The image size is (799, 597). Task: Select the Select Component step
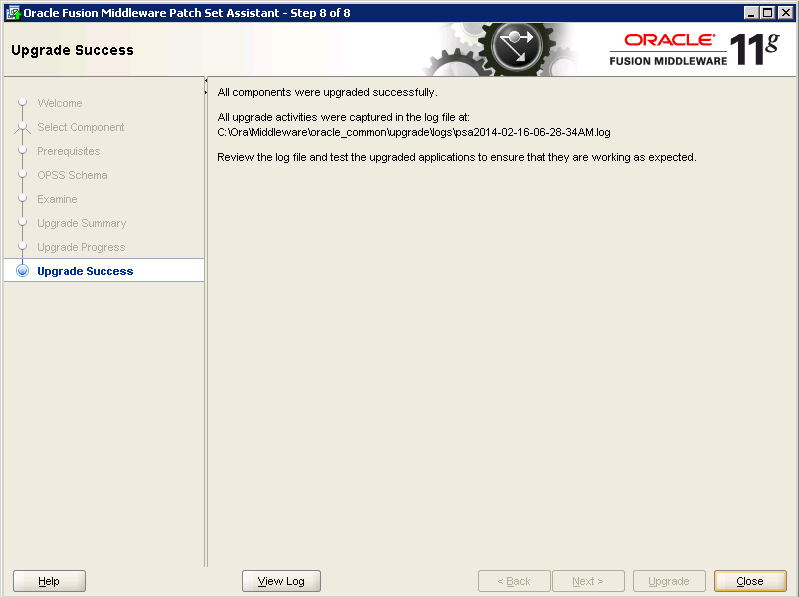point(81,127)
